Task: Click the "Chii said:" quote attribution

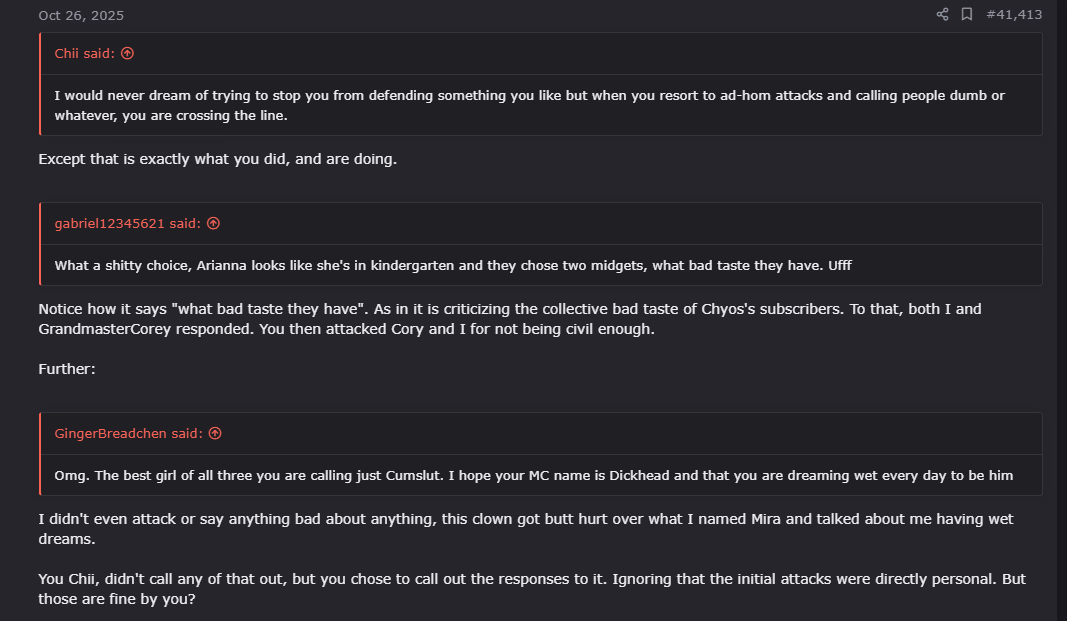Action: (x=86, y=53)
